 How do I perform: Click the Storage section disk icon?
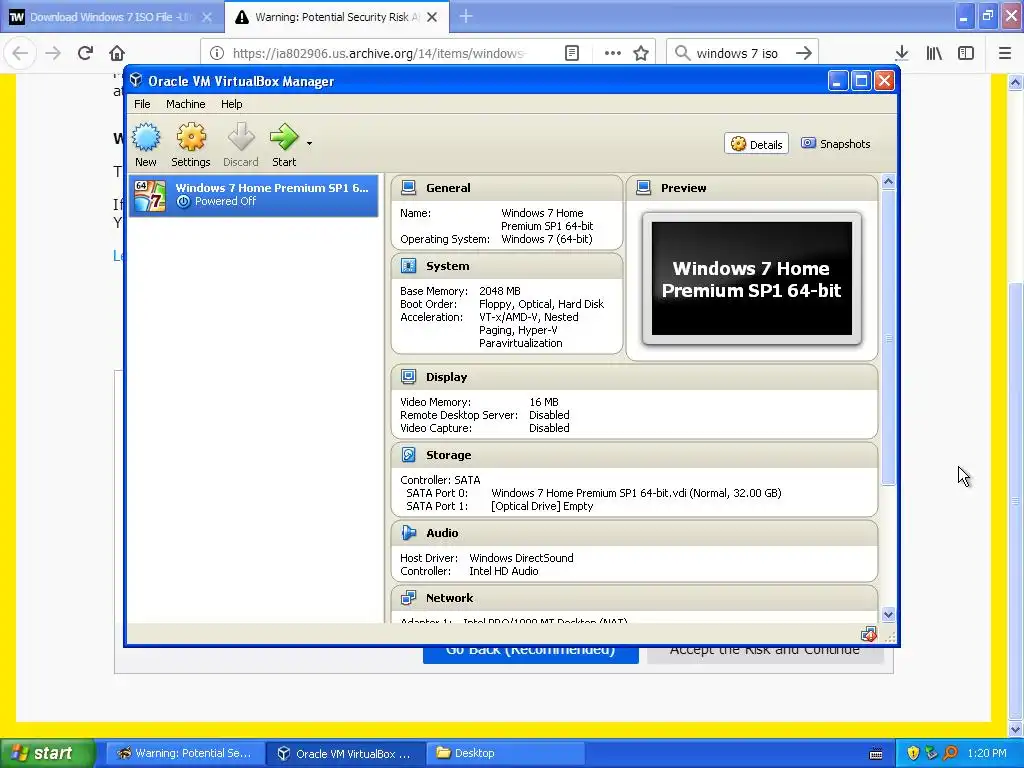409,455
